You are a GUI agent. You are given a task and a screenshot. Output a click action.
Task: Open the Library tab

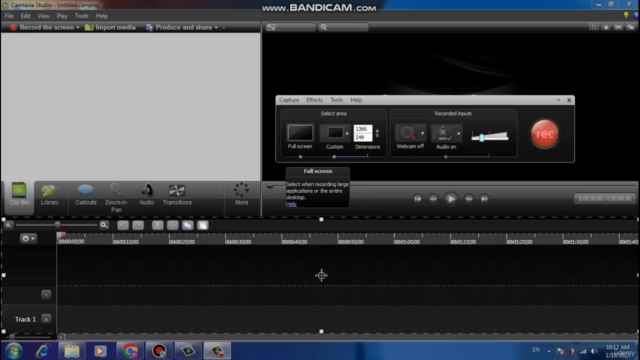50,194
